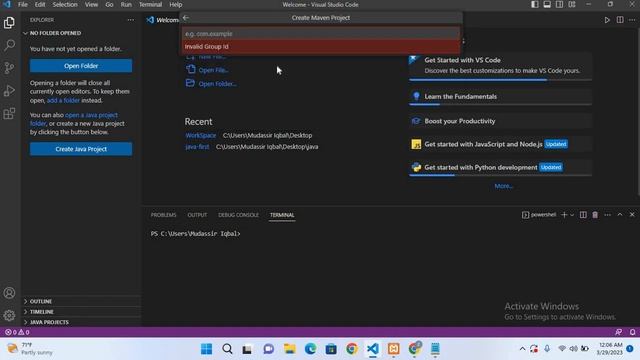Click errors and warnings status bar indicator
This screenshot has height=360, width=640.
coord(17,332)
